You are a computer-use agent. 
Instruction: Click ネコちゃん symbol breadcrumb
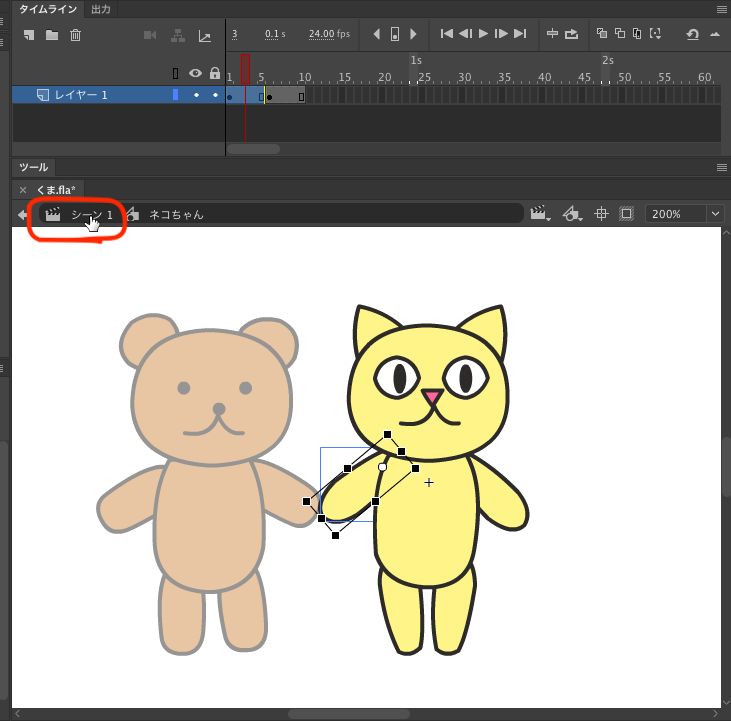(x=176, y=215)
